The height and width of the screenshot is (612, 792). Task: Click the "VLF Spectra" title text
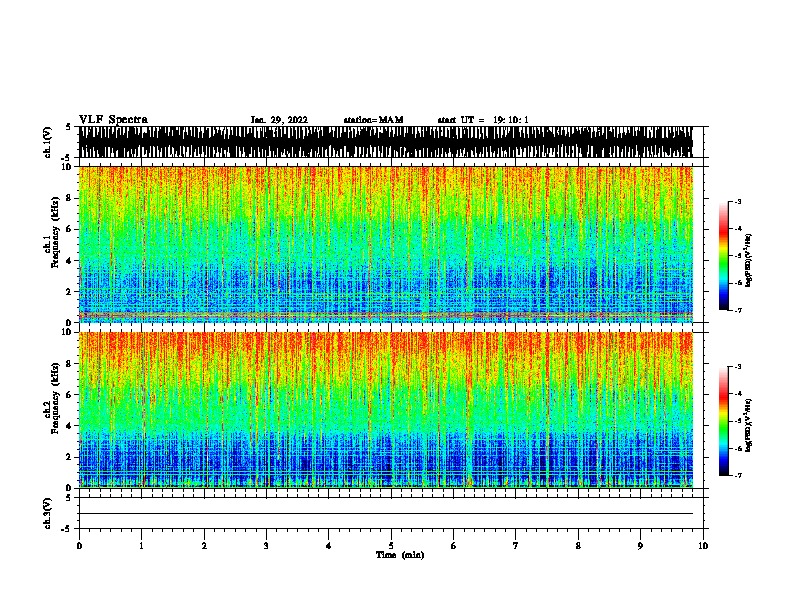(113, 120)
